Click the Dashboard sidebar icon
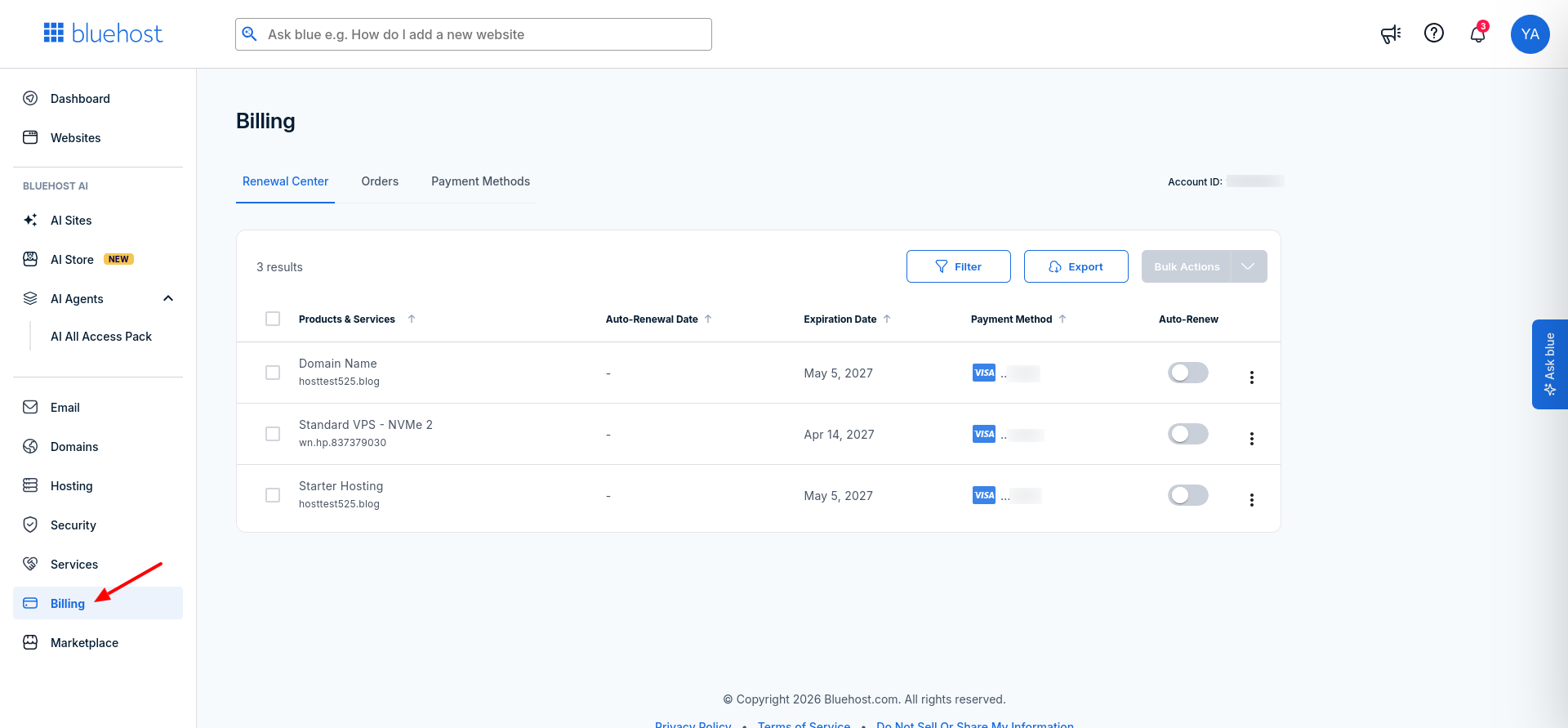This screenshot has height=728, width=1568. click(x=30, y=98)
